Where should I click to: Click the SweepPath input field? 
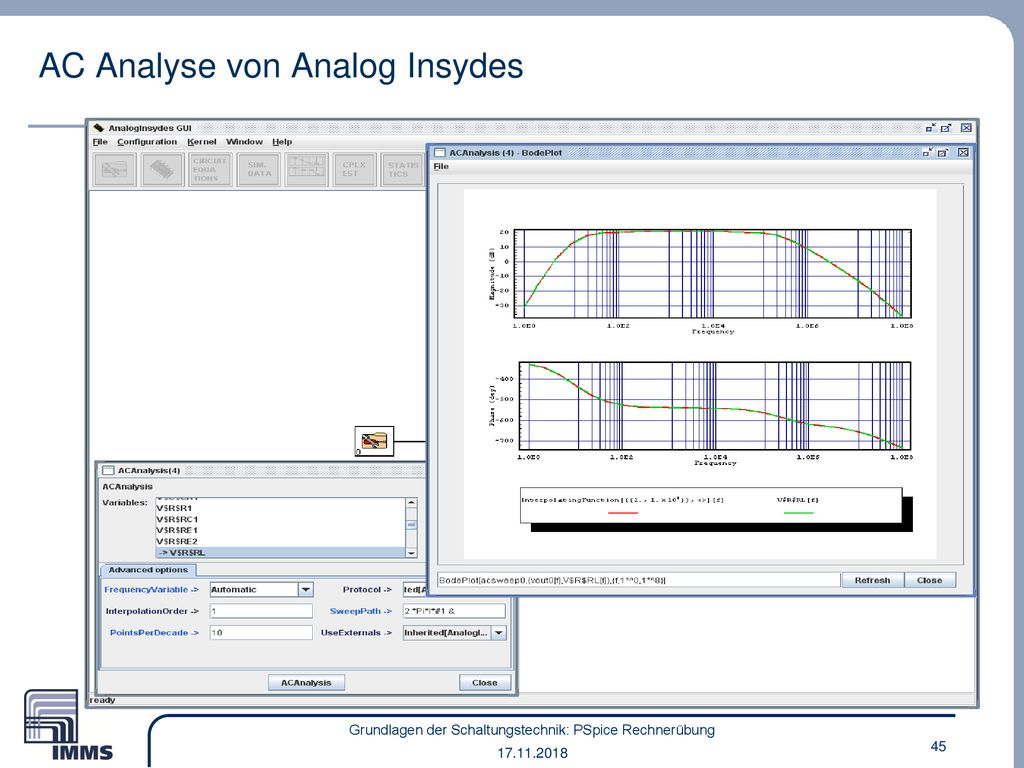click(455, 611)
